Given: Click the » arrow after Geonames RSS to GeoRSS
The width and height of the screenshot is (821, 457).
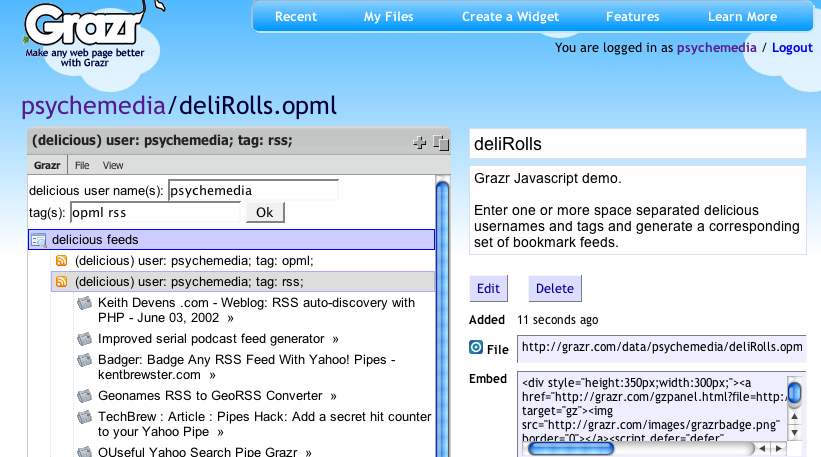Looking at the screenshot, I should point(333,397).
